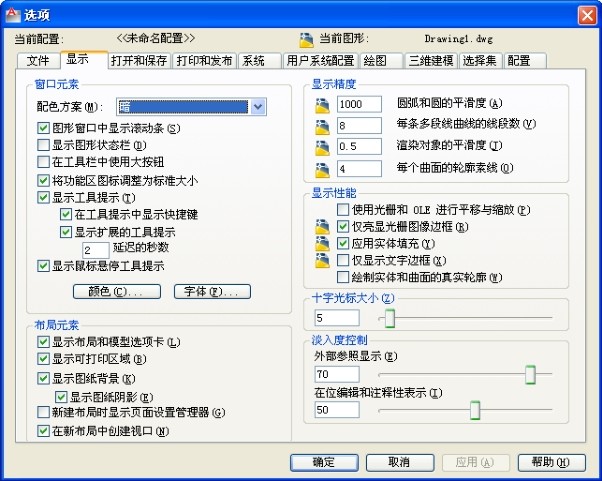Open the 用户系统配置 tab
Screen dimensions: 602x481
pyautogui.click(x=321, y=61)
